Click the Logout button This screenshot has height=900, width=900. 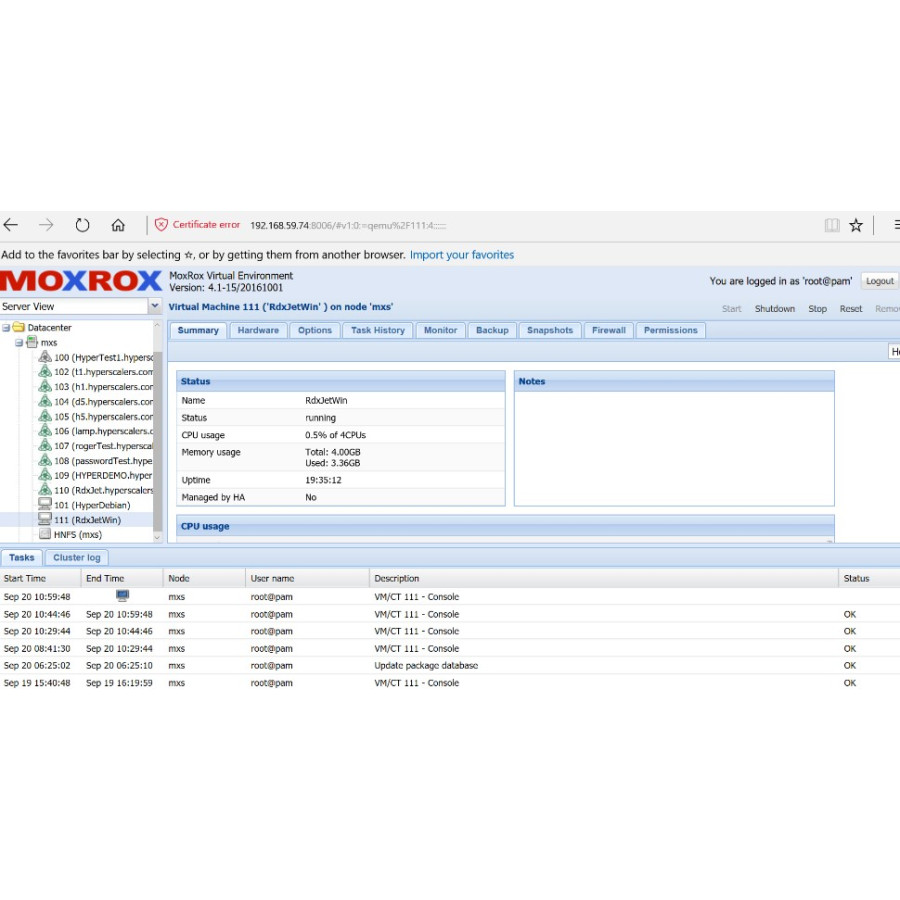tap(879, 281)
